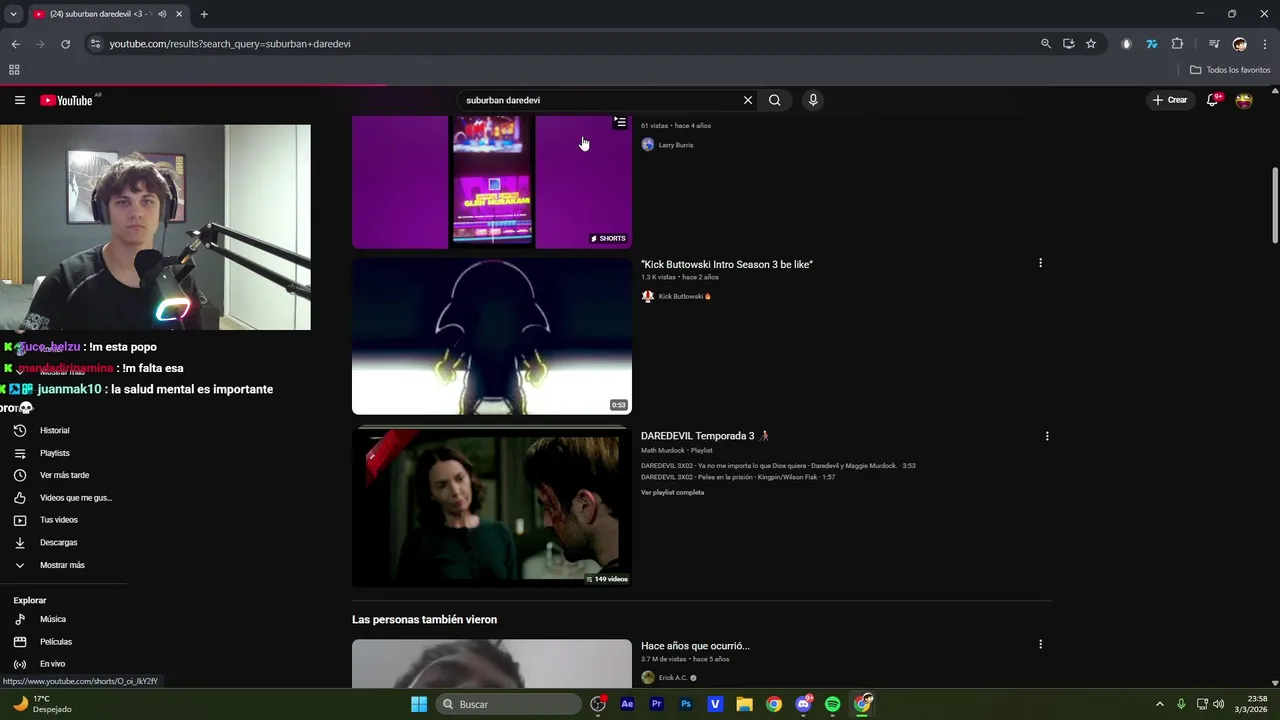
Task: Click Ver playlist completa
Action: tap(672, 492)
